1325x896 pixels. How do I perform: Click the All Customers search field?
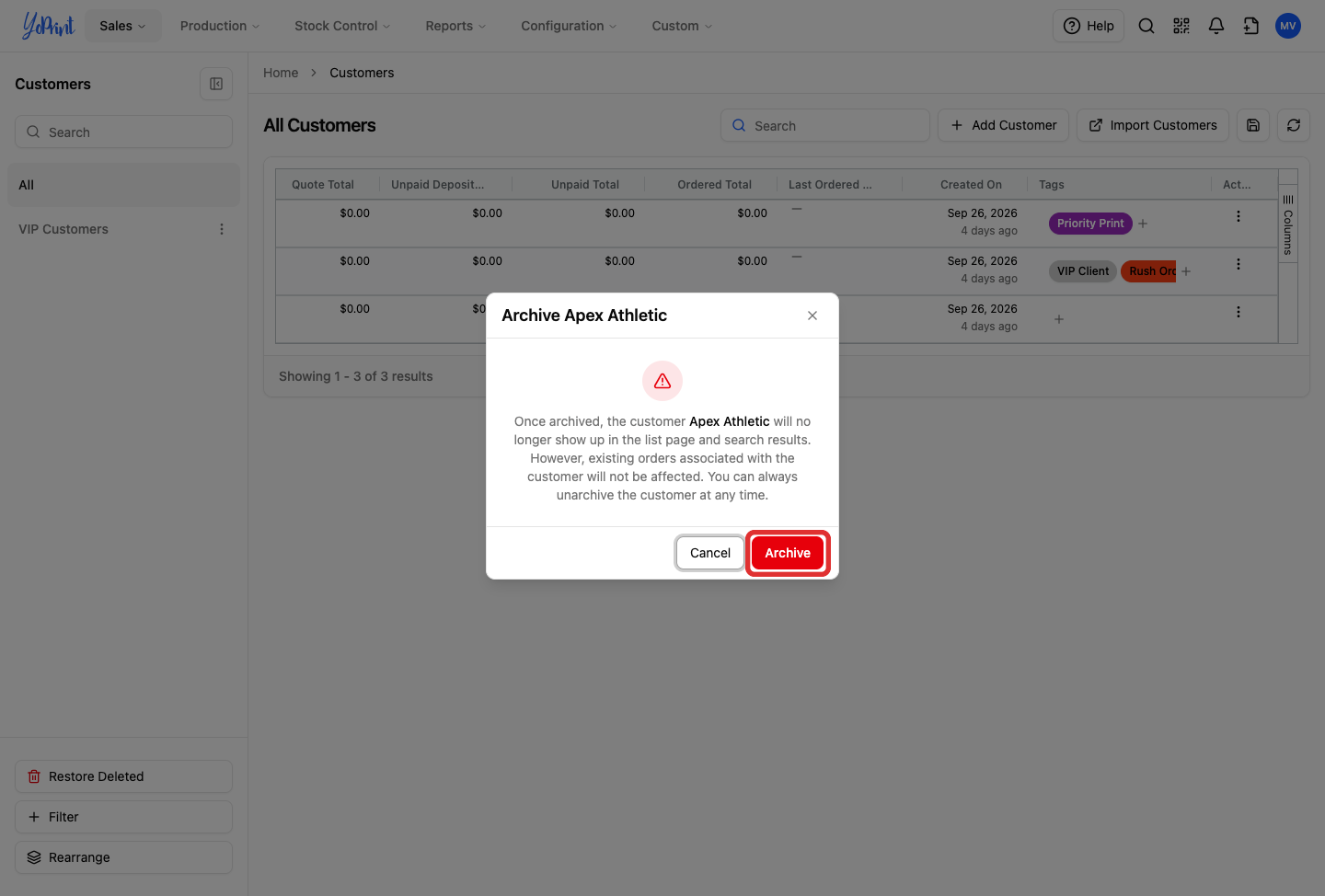click(824, 125)
